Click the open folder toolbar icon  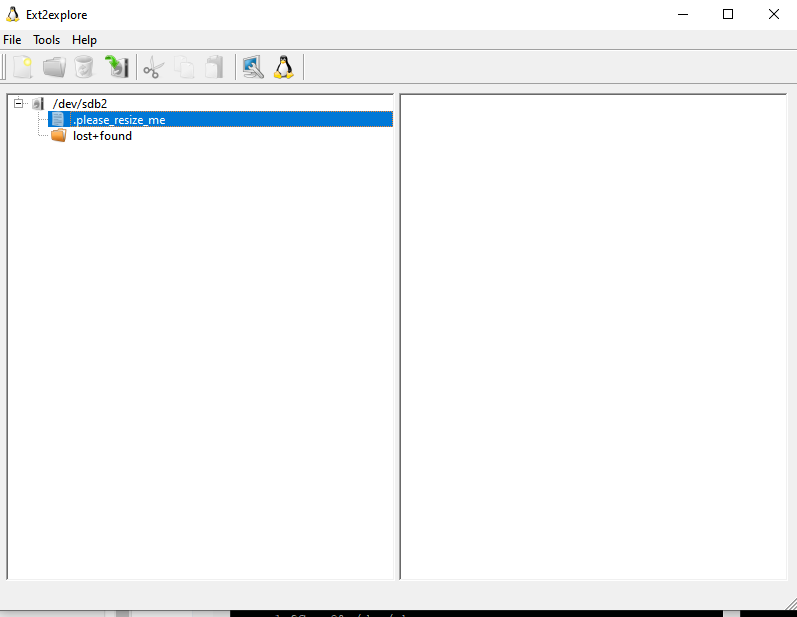53,67
